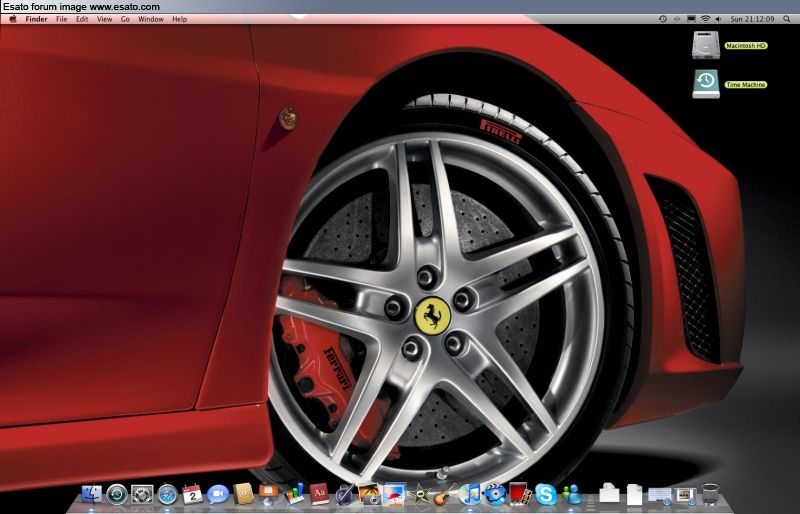
Task: Launch iMovie star icon in Dock
Action: pyautogui.click(x=420, y=494)
